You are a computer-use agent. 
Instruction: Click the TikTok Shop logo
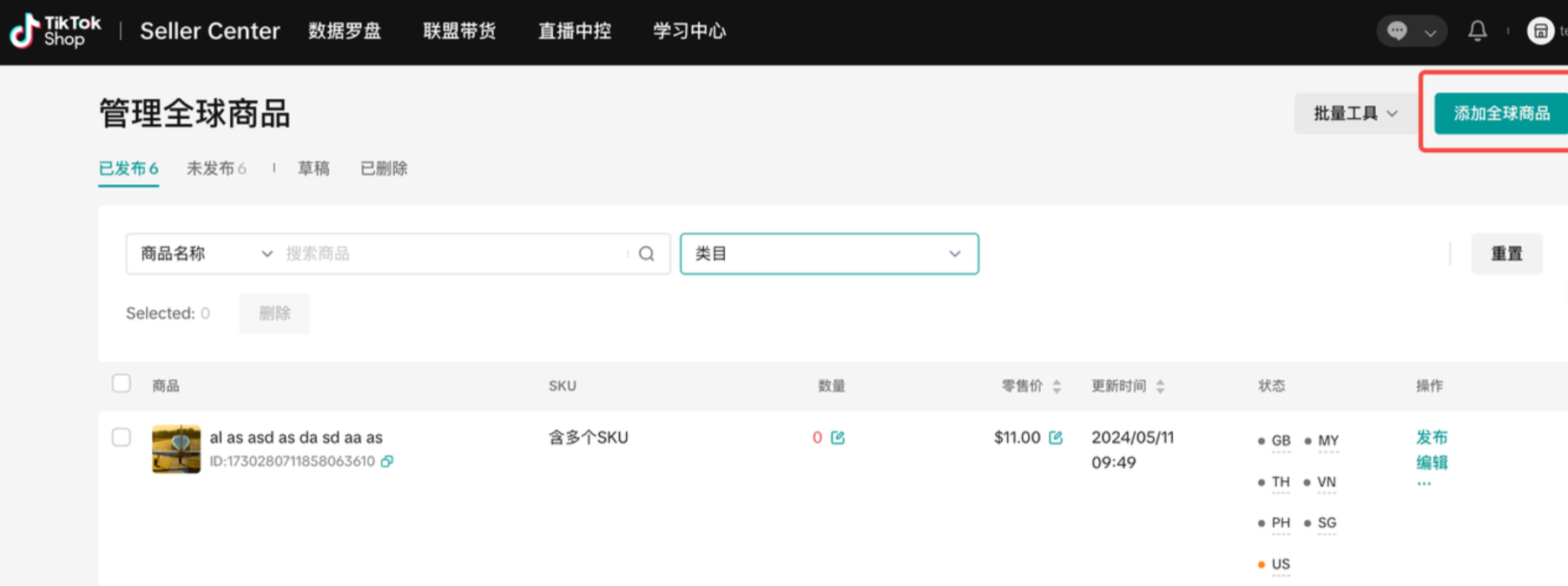[x=55, y=31]
